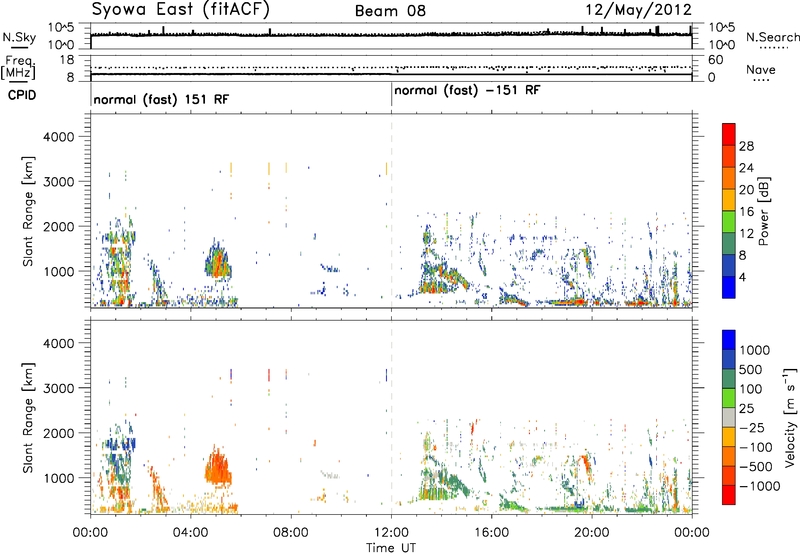Viewport: 800px width, 554px height.
Task: Click the yellow 16–20 dB Power colorbar segment
Action: (x=729, y=199)
